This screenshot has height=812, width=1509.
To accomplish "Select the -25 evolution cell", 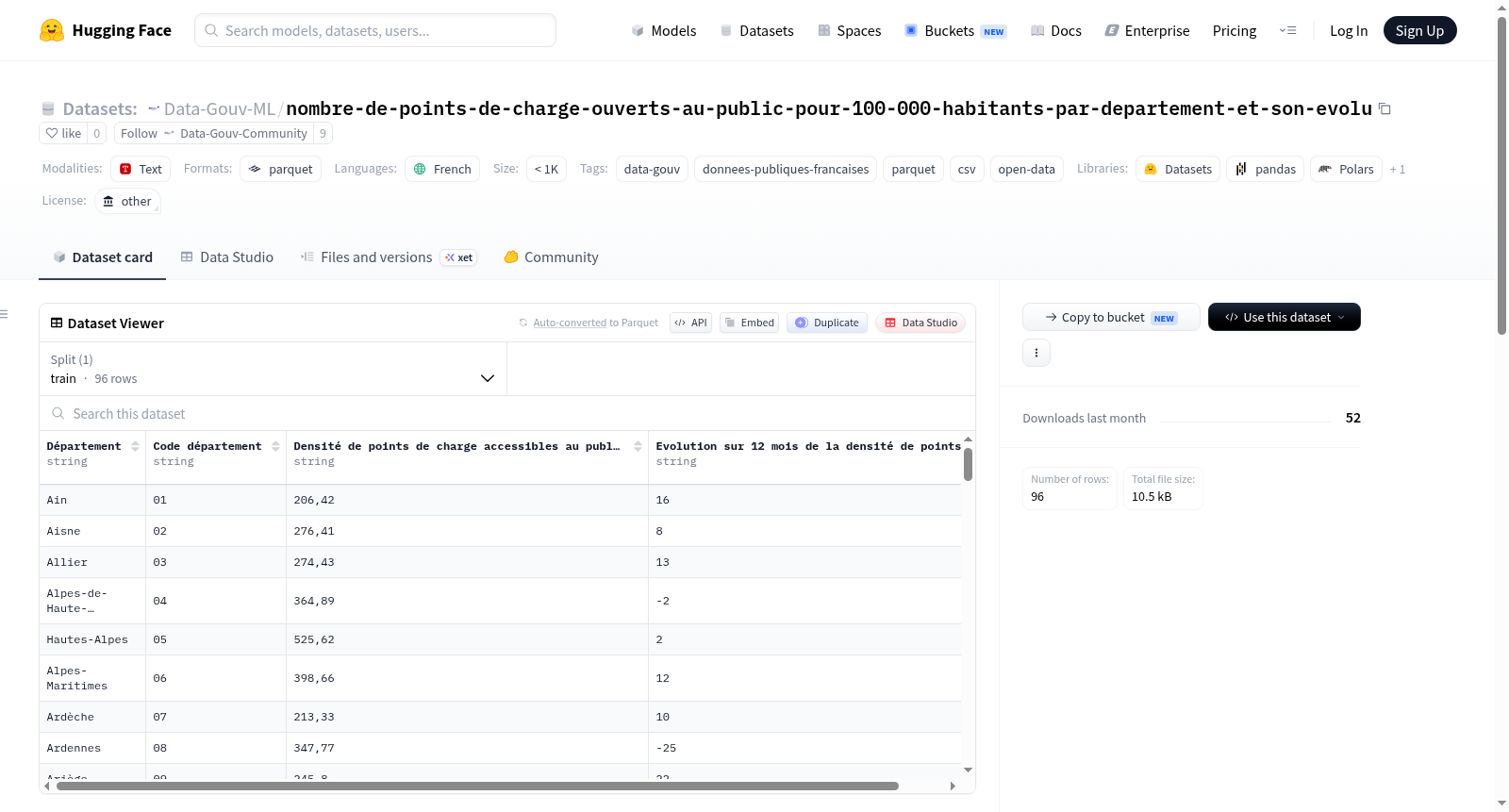I will tap(804, 748).
